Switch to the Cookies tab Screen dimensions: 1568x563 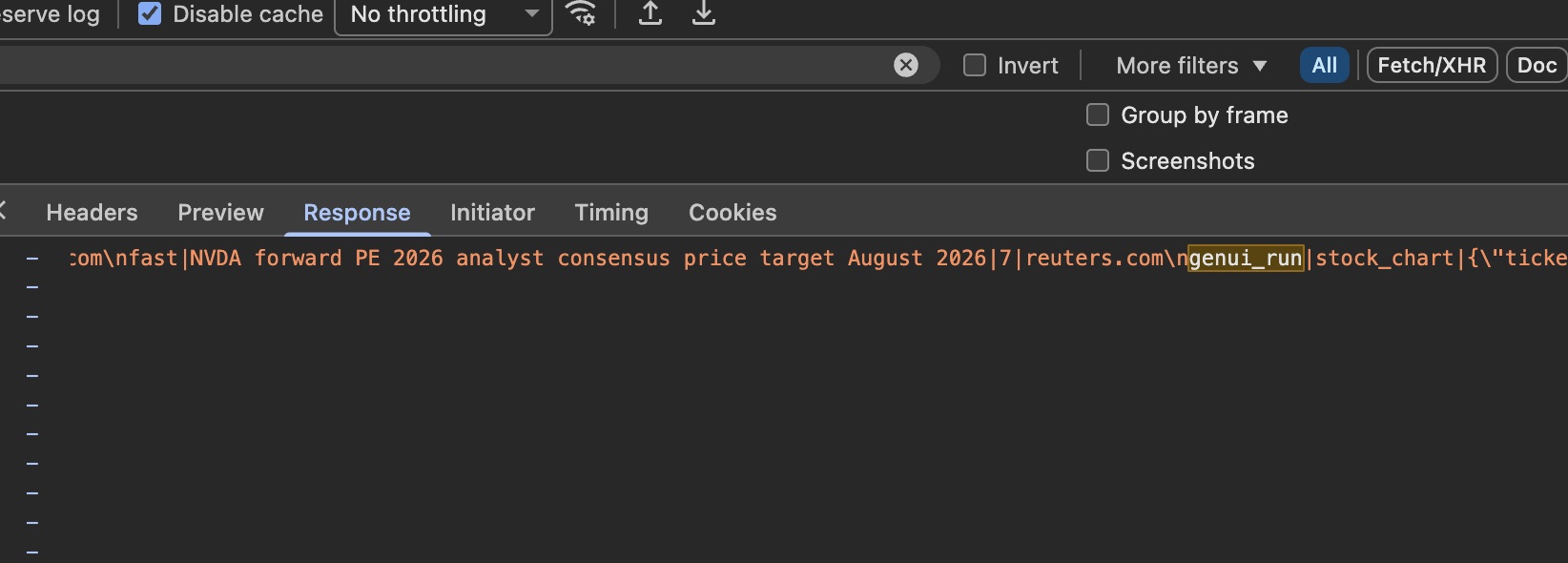732,212
